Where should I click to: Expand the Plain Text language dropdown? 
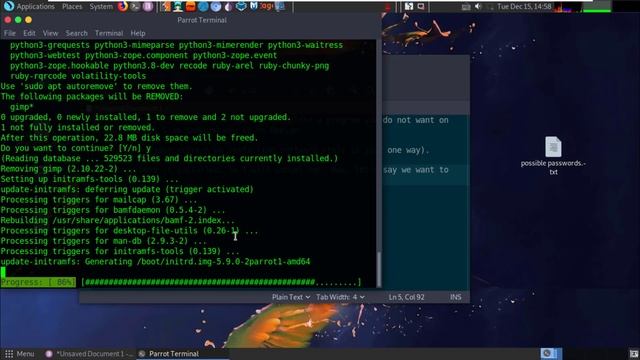(x=291, y=297)
